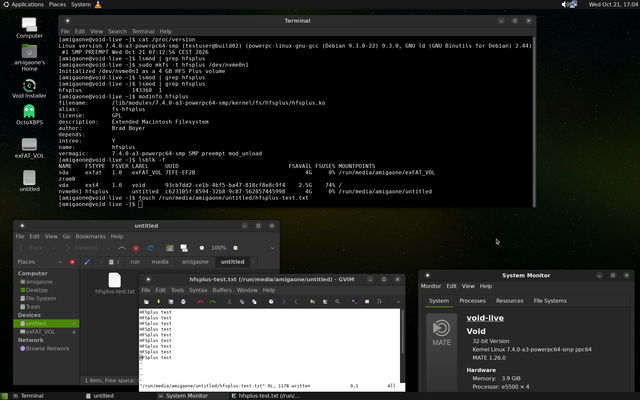Close the Places sidebar pane

coord(72,262)
